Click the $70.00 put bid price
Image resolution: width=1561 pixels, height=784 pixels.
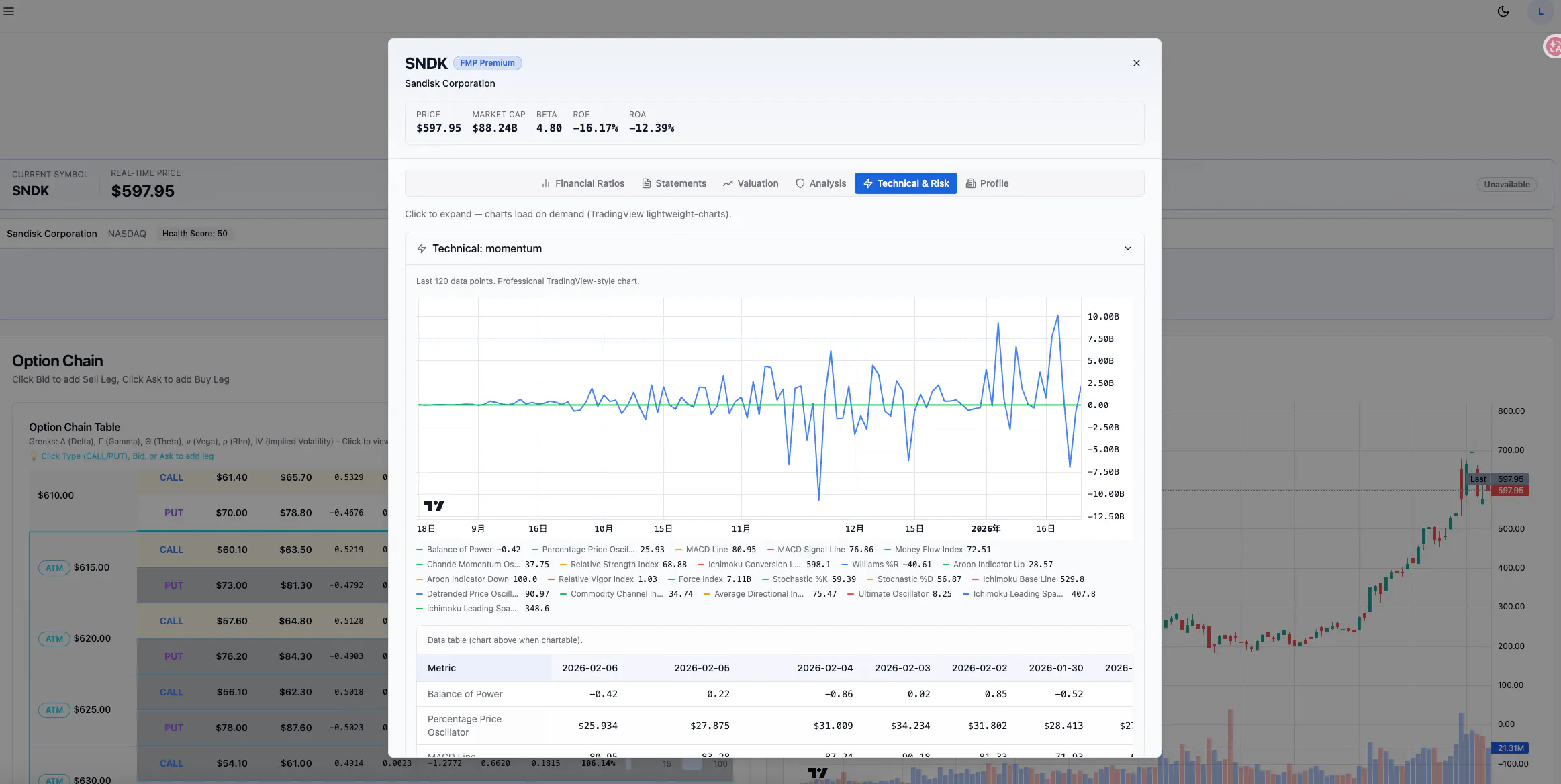click(232, 513)
